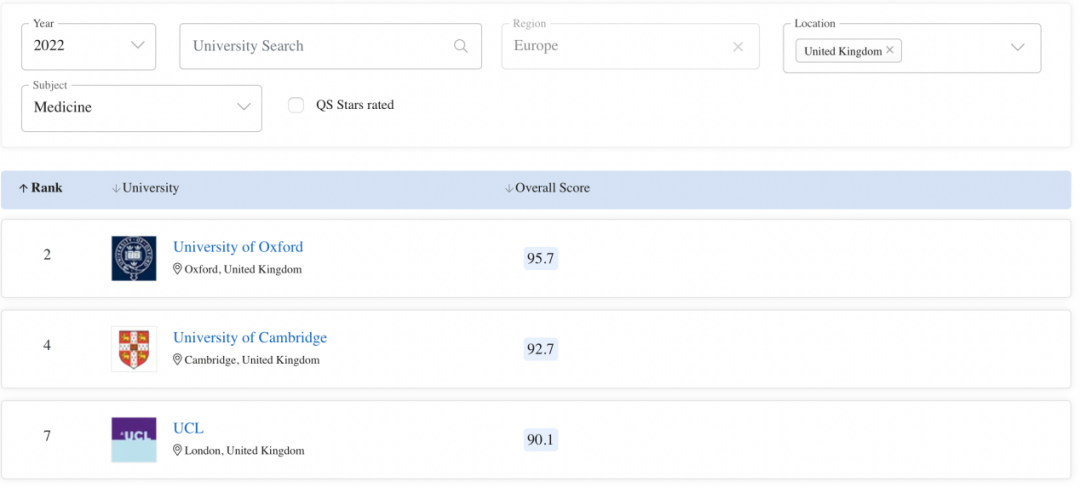This screenshot has width=1080, height=488.
Task: Click the down arrow icon beside University header
Action: (116, 189)
